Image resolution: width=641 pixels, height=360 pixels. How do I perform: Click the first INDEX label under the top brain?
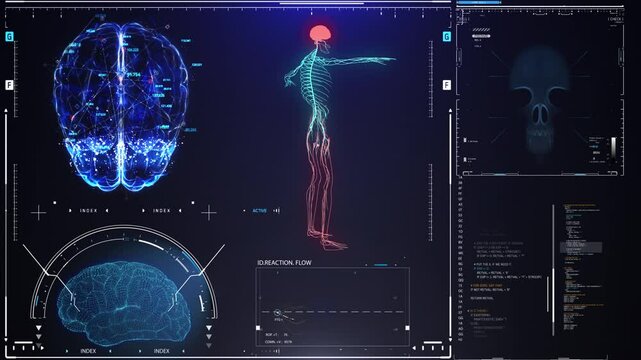coord(89,211)
